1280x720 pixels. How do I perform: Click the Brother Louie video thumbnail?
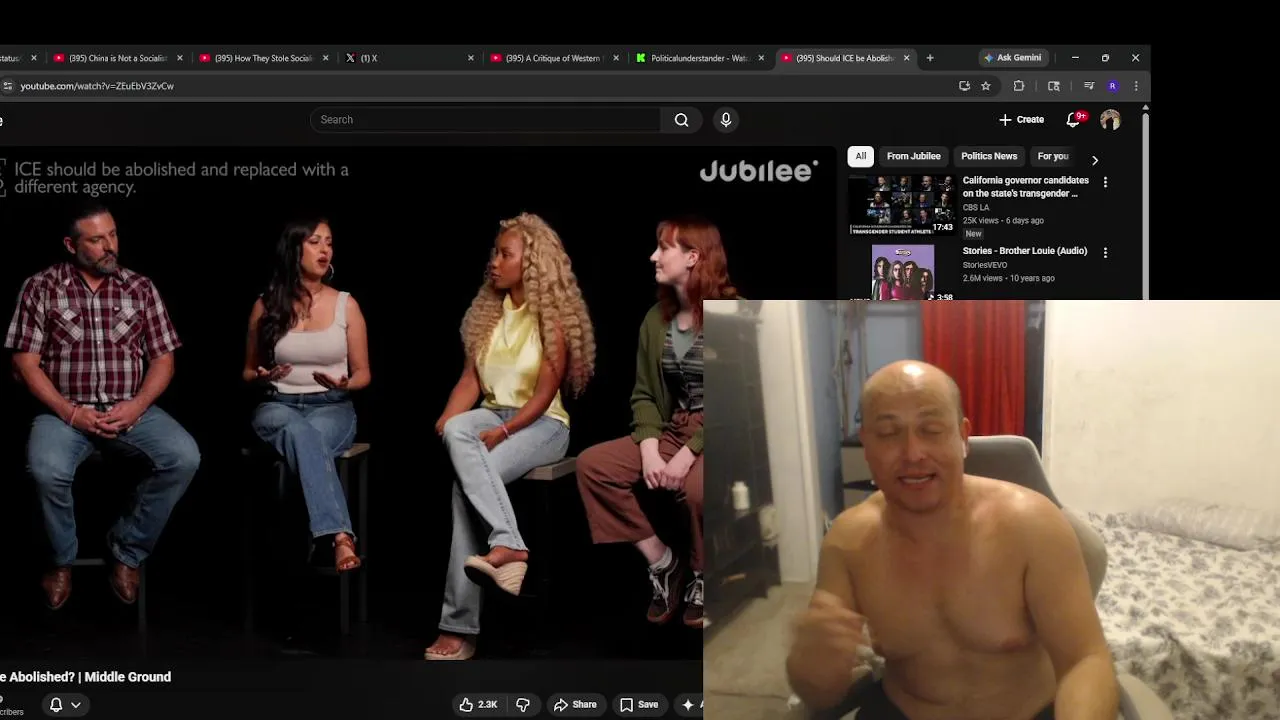pos(902,272)
